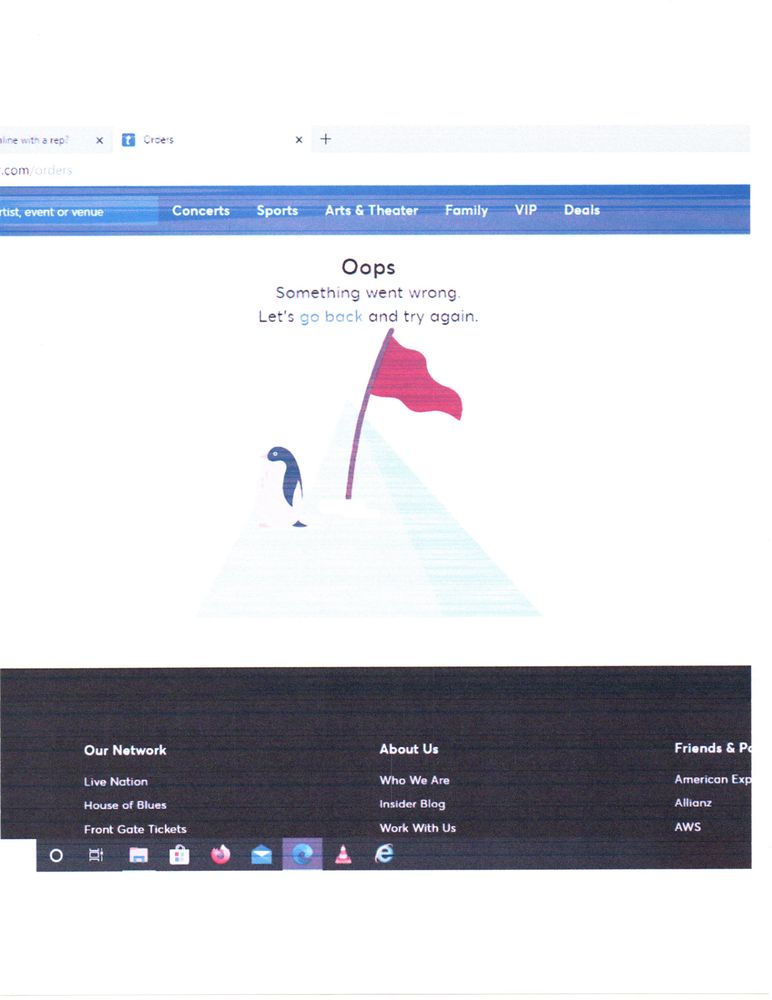This screenshot has height=1000, width=772.
Task: Open Cortana search circle in taskbar
Action: pyautogui.click(x=56, y=855)
